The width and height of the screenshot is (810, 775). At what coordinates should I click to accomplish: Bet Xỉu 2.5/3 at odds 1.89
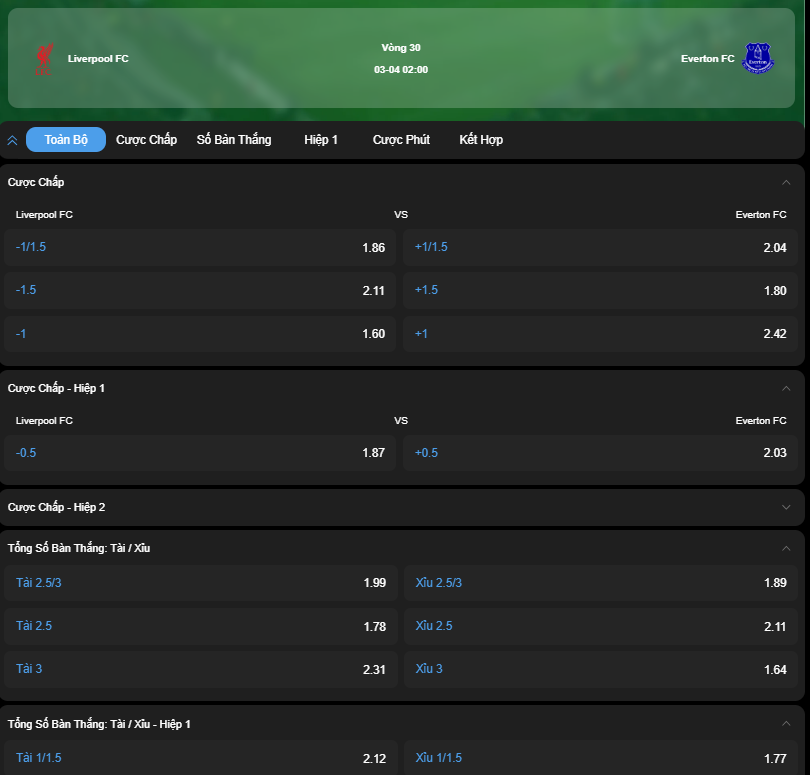pos(601,583)
